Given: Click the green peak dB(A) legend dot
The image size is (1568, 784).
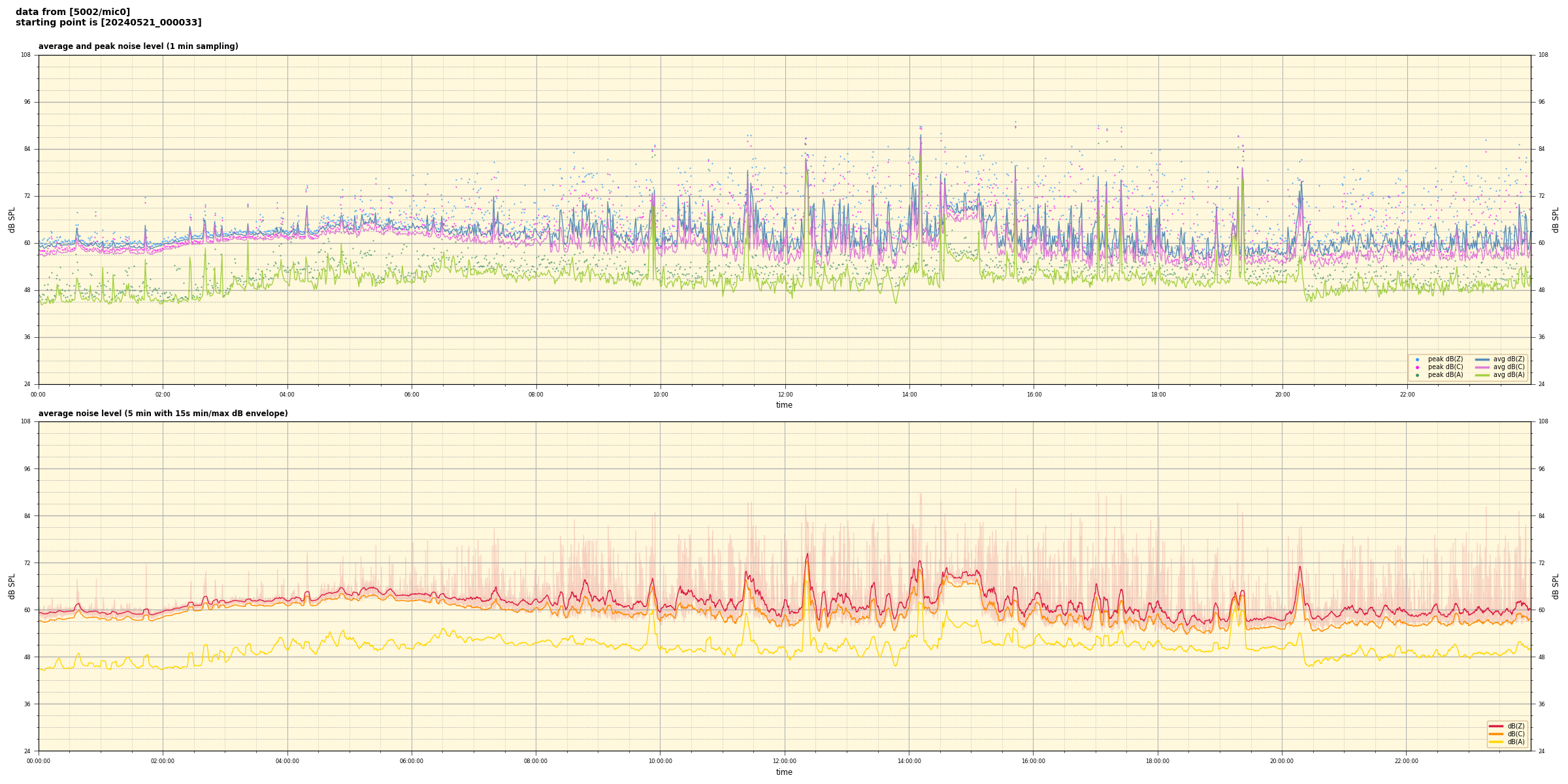Looking at the screenshot, I should pos(1417,375).
